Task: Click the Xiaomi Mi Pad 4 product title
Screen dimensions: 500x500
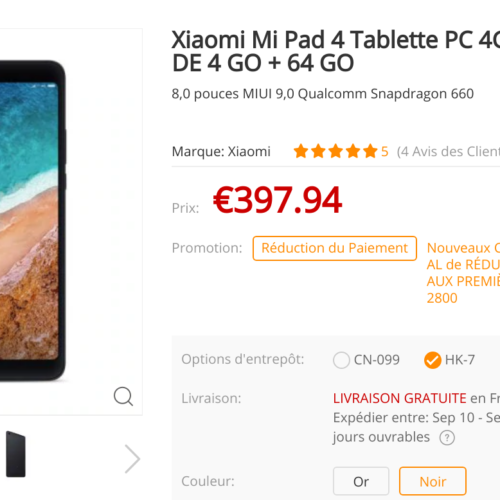Action: (336, 51)
